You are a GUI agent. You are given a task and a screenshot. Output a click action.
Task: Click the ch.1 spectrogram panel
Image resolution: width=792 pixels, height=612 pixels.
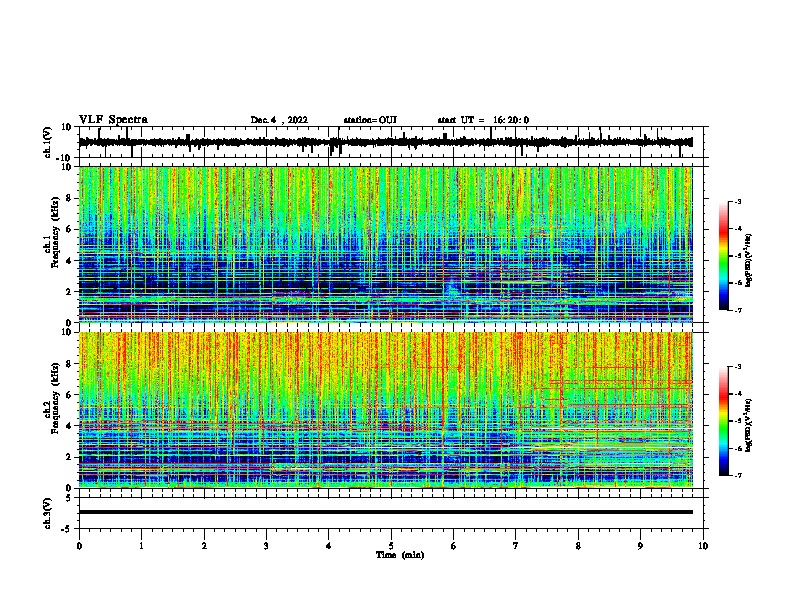(385, 244)
